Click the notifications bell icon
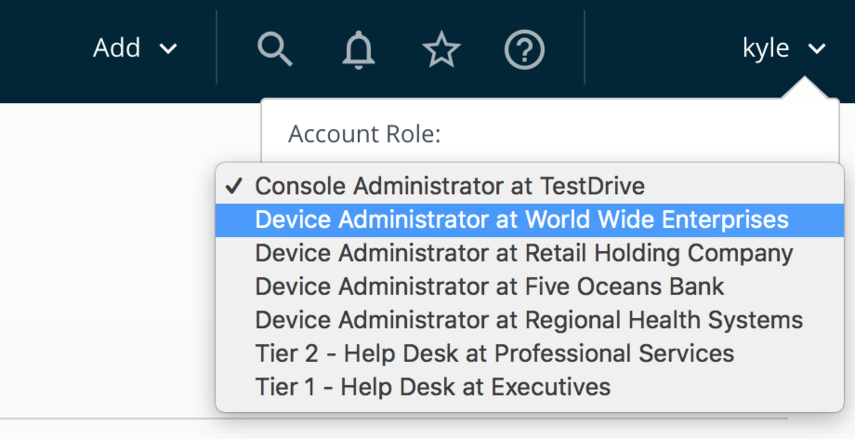Screen dimensions: 855x439 point(358,49)
